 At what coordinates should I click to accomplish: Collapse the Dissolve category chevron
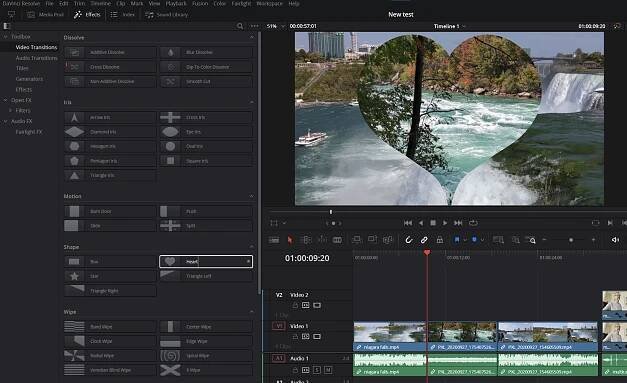pos(252,37)
